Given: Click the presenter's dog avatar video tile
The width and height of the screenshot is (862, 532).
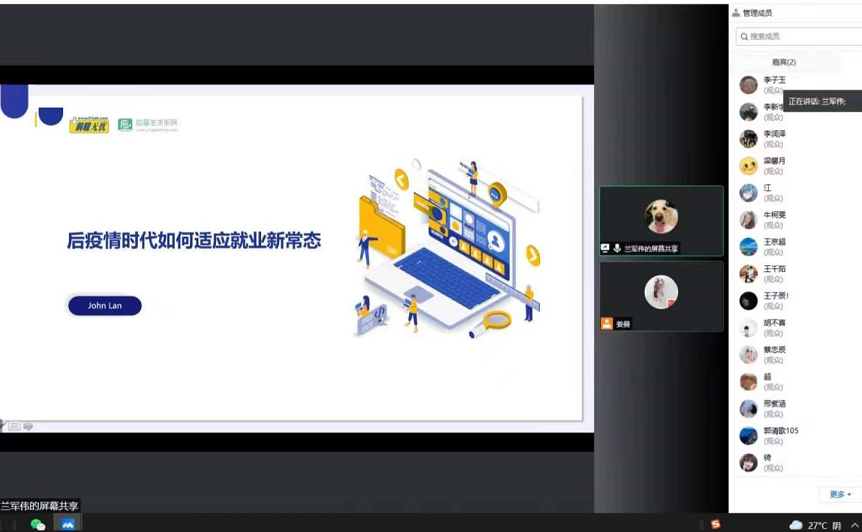Looking at the screenshot, I should point(661,216).
